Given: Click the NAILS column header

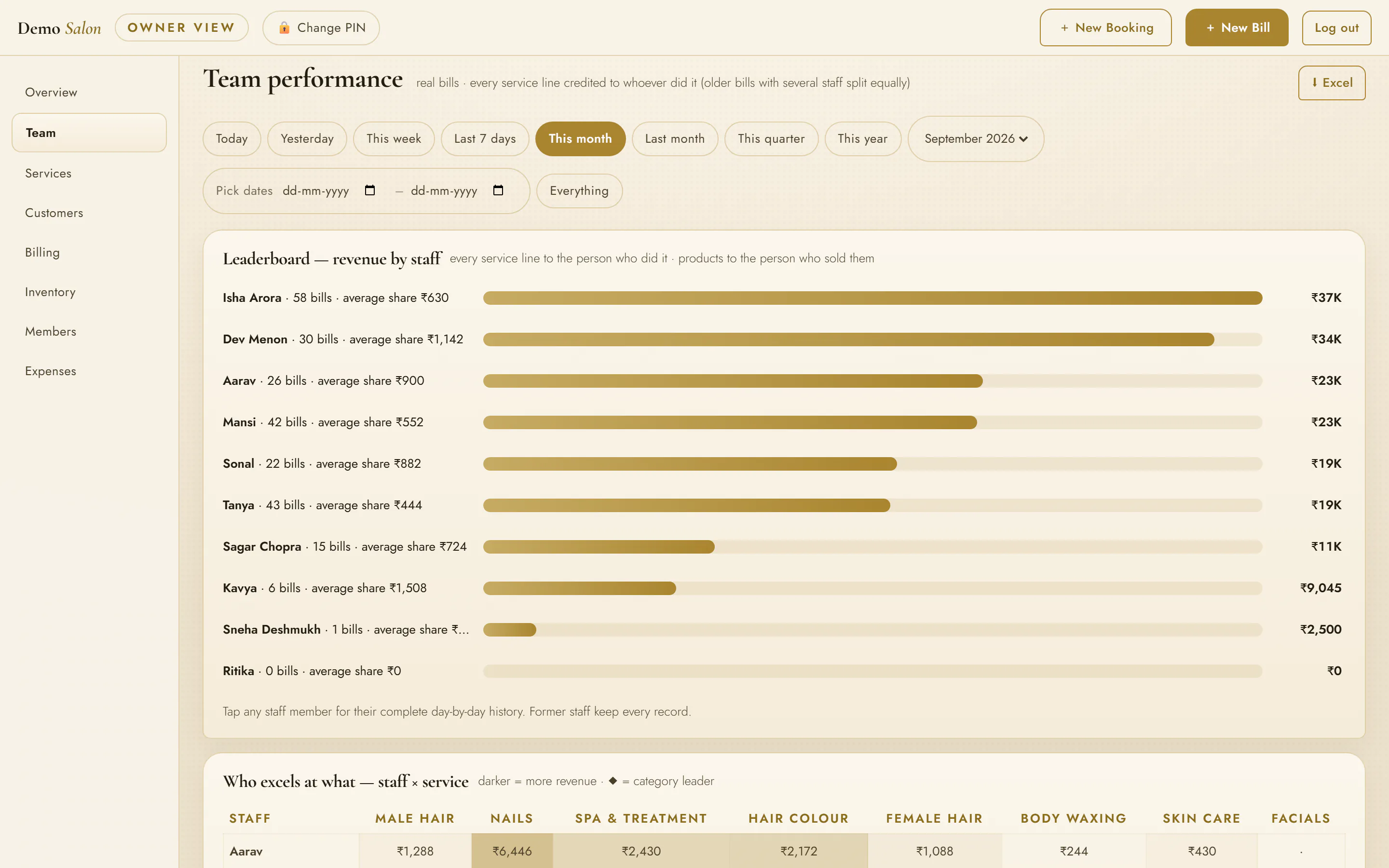Looking at the screenshot, I should click(512, 819).
